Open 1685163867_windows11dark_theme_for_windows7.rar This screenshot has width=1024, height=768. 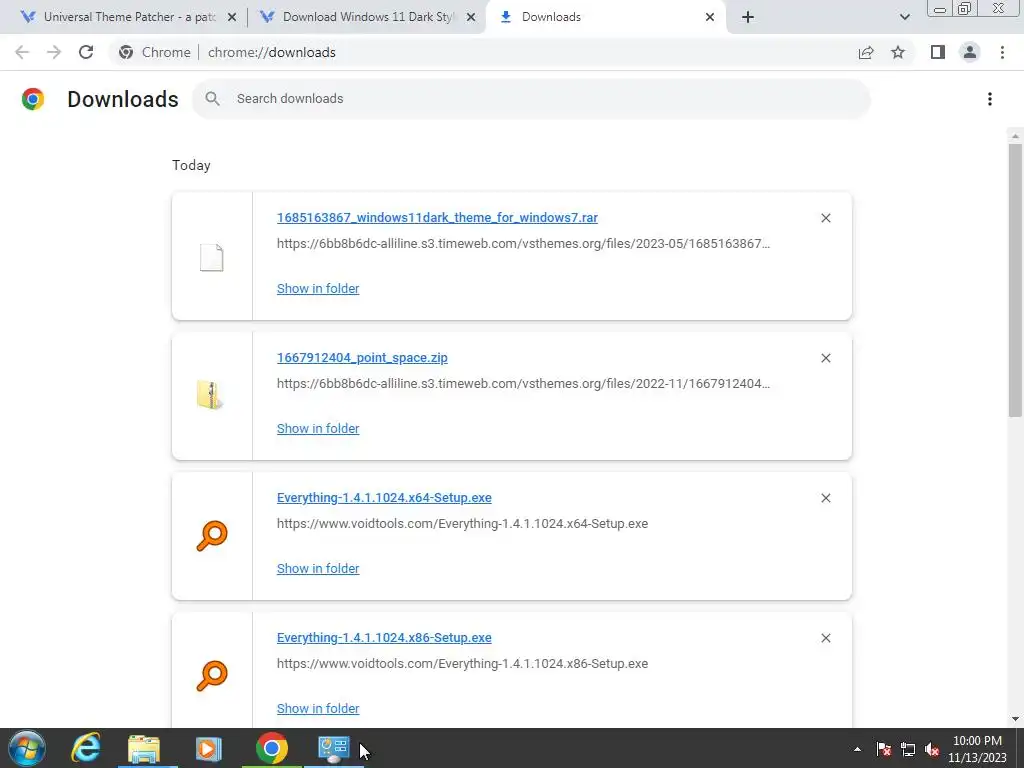coord(437,217)
